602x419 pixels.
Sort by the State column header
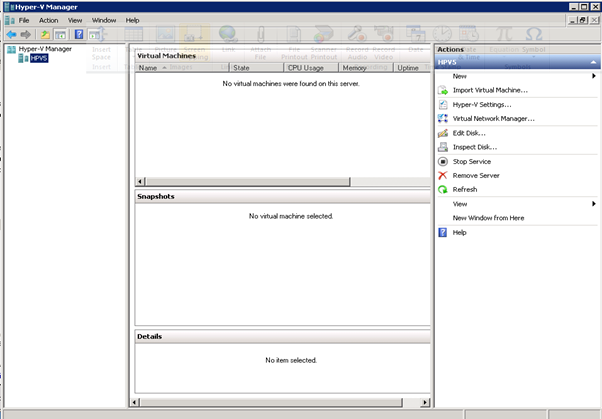(x=256, y=68)
